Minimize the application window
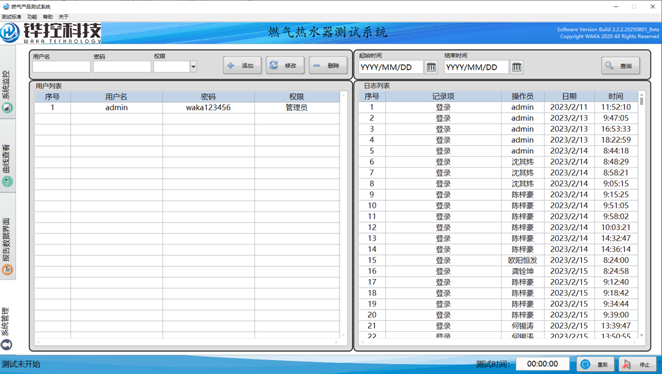The image size is (662, 374). 616,6
